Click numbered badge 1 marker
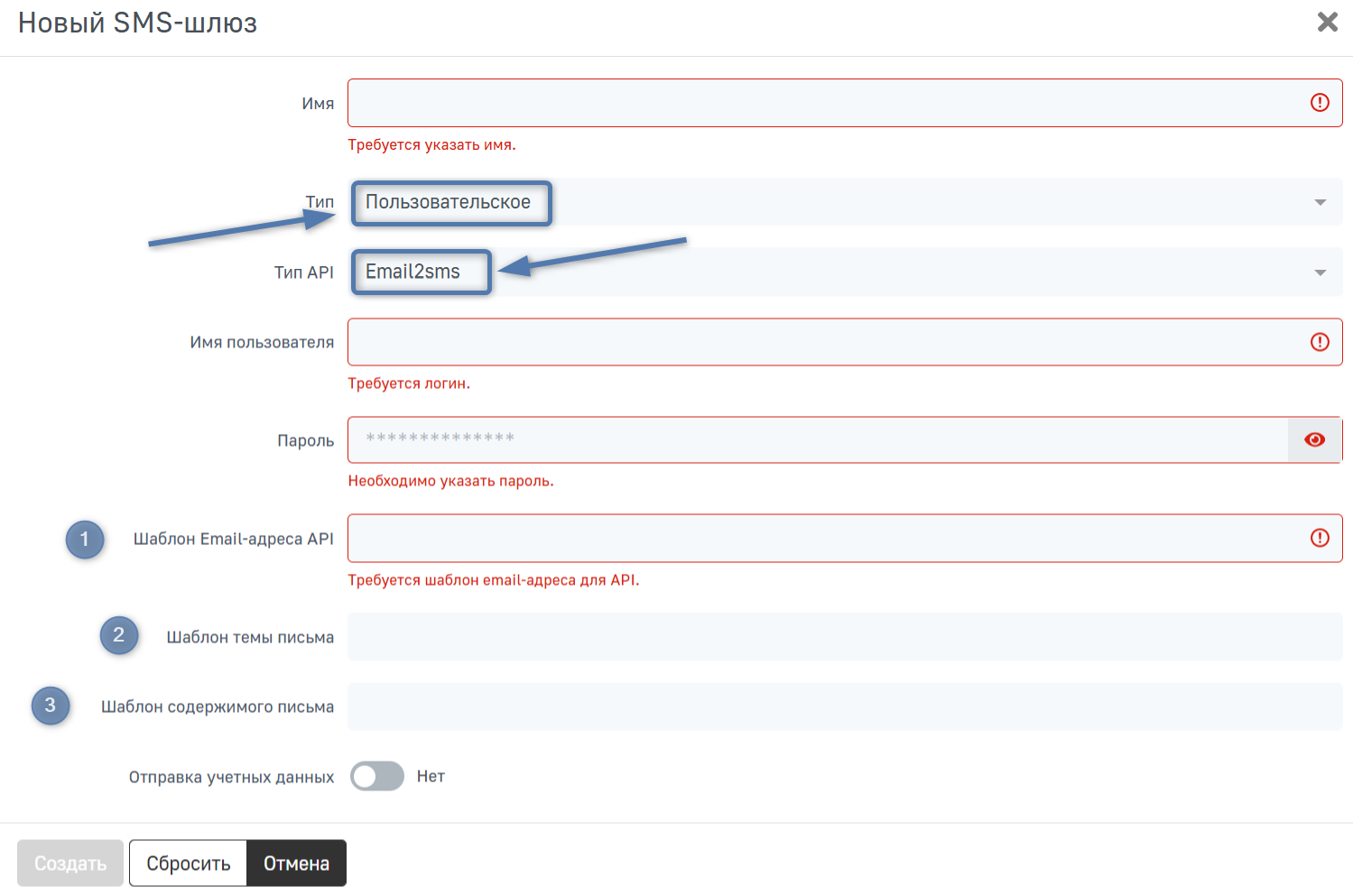 (x=85, y=540)
